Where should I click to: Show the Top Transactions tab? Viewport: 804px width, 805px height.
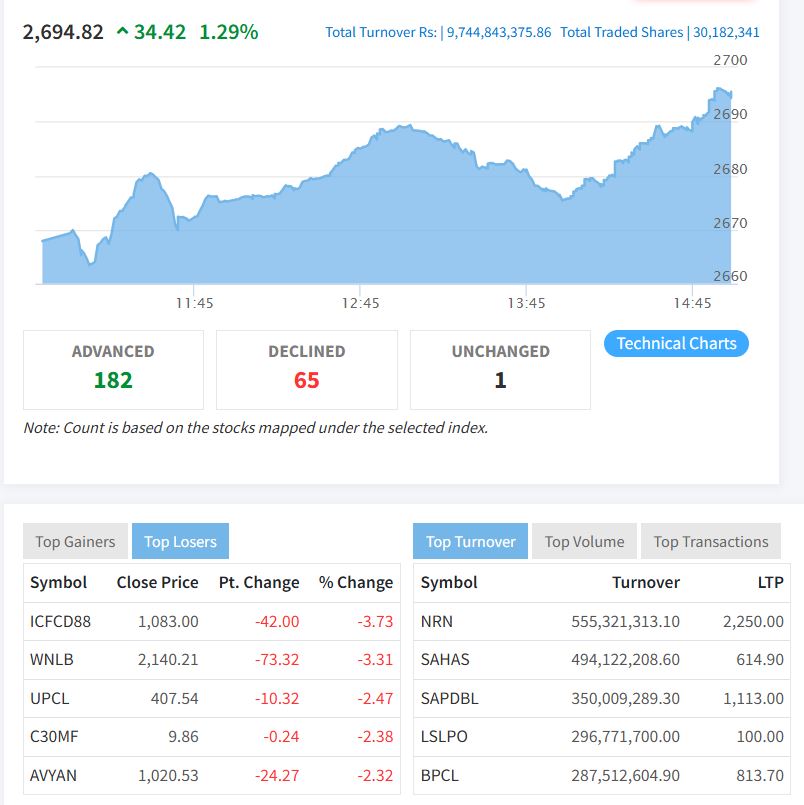pyautogui.click(x=710, y=542)
